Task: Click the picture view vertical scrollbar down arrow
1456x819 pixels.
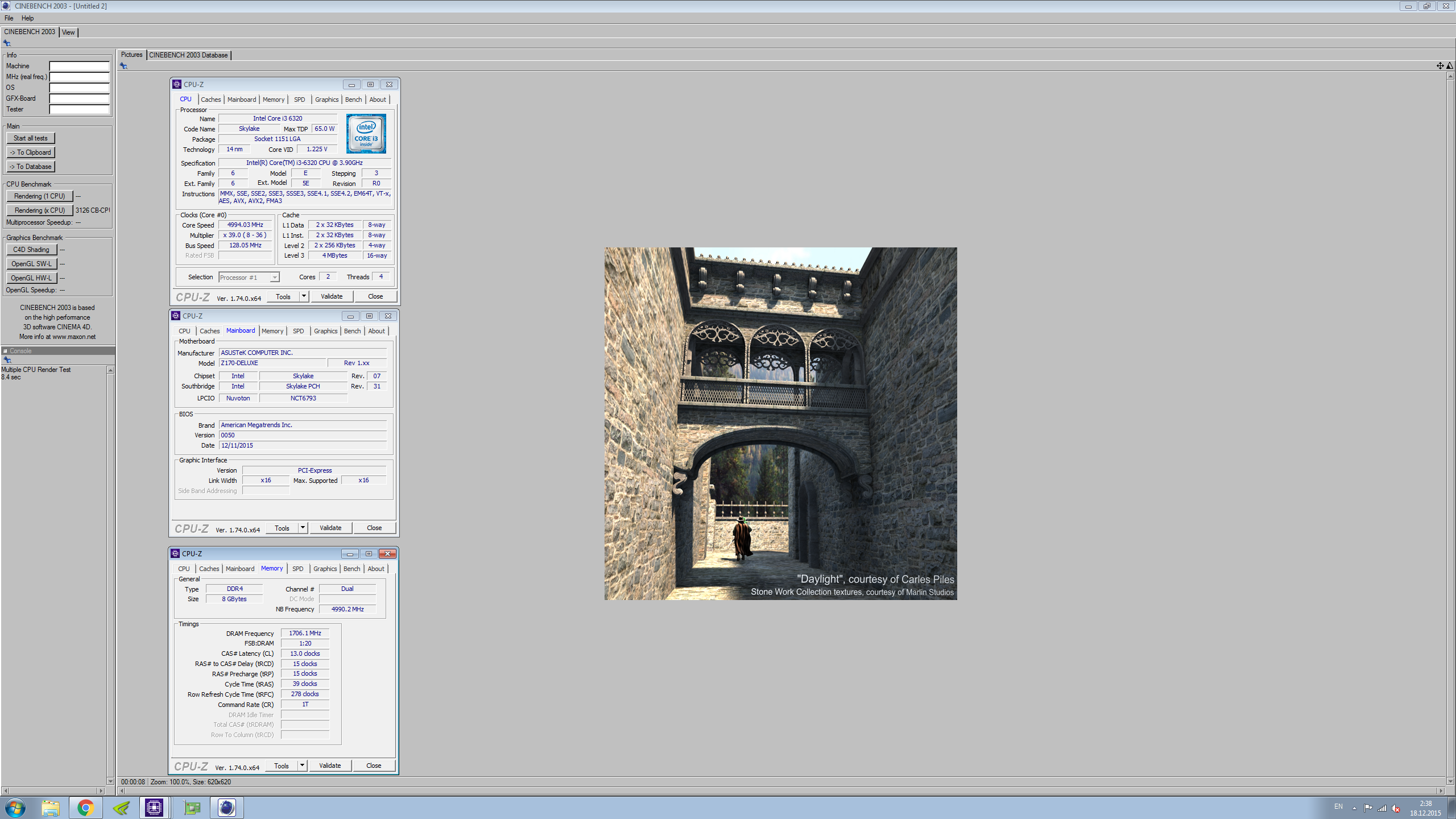Action: pos(1450,781)
